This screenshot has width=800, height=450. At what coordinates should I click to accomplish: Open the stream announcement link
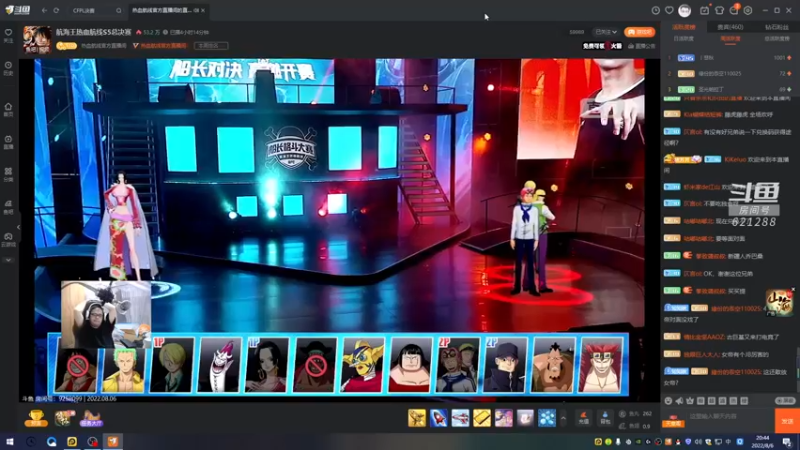(x=642, y=46)
